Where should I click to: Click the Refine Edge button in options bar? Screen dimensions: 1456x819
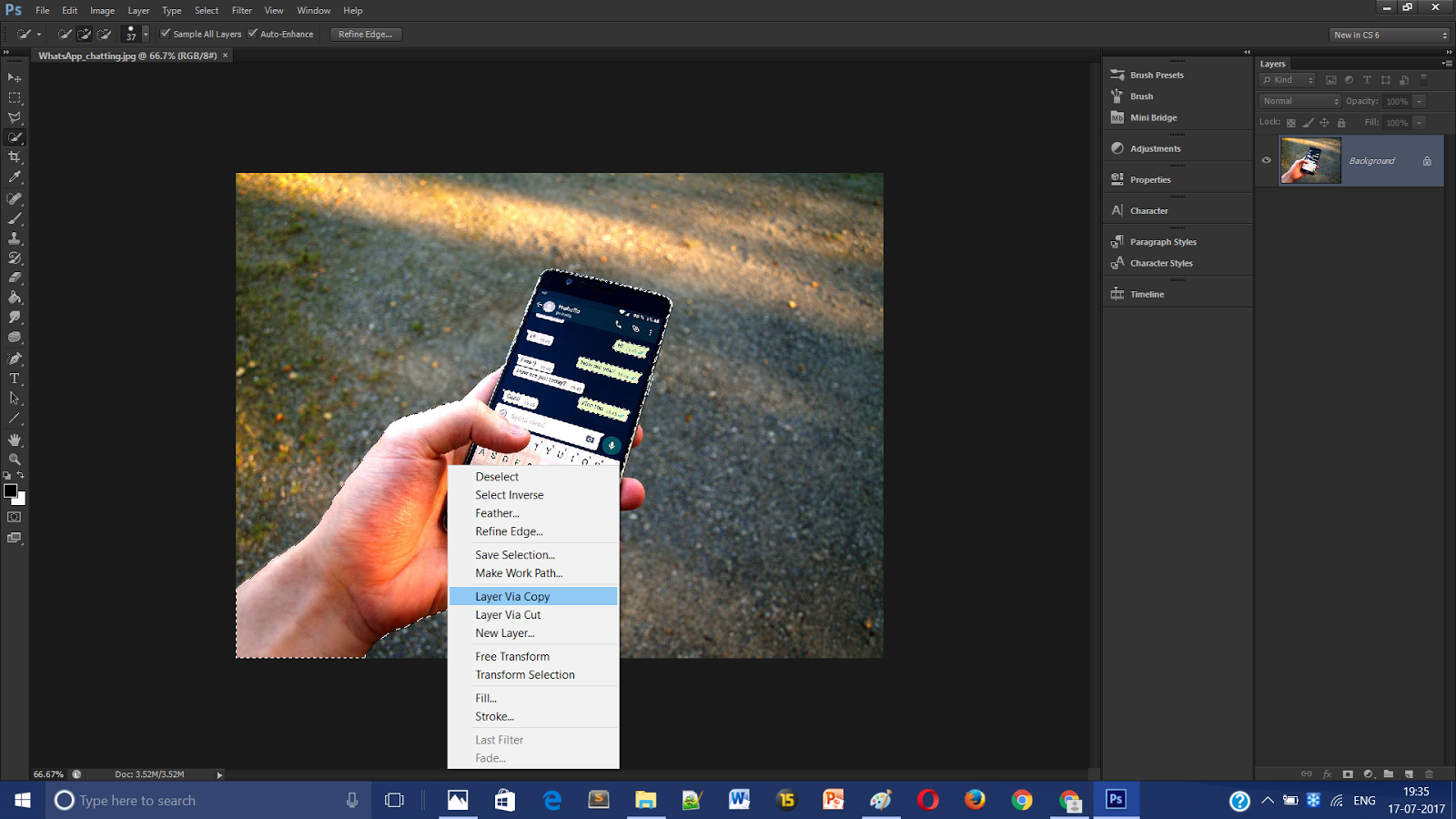366,35
